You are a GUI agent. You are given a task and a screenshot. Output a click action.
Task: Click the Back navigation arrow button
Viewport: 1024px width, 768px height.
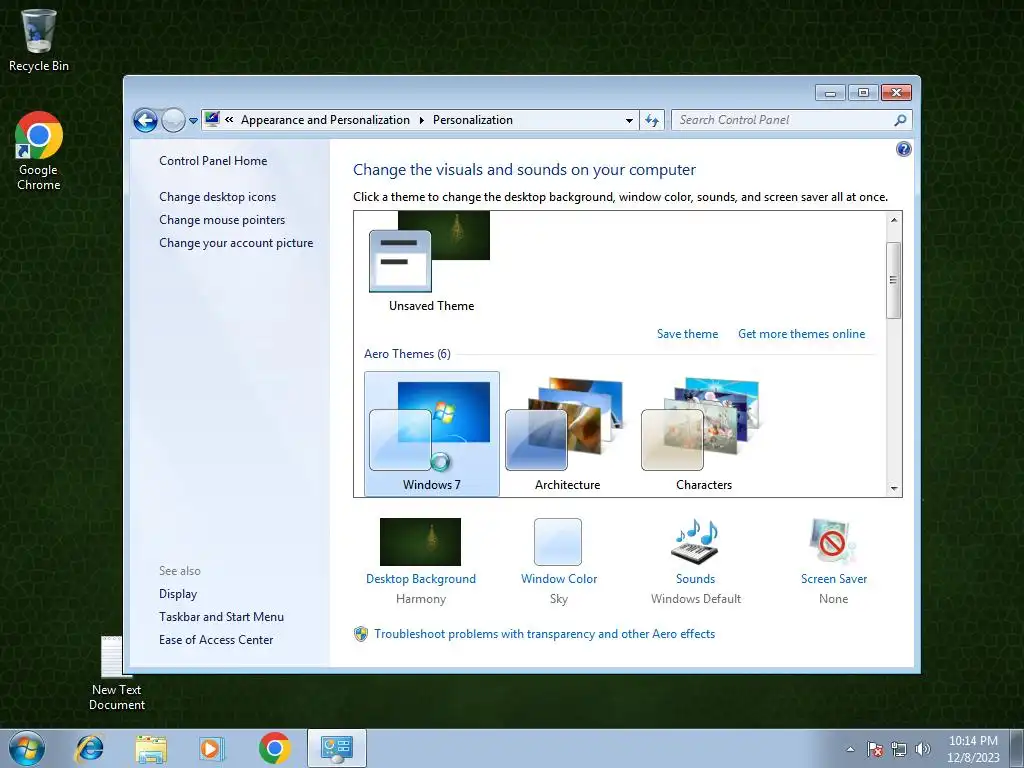[x=145, y=120]
